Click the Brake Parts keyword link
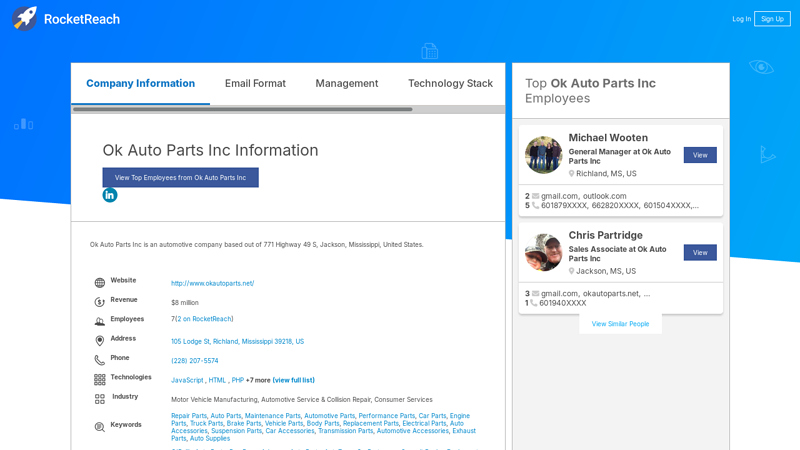Screen dimensions: 800x450 point(244,423)
